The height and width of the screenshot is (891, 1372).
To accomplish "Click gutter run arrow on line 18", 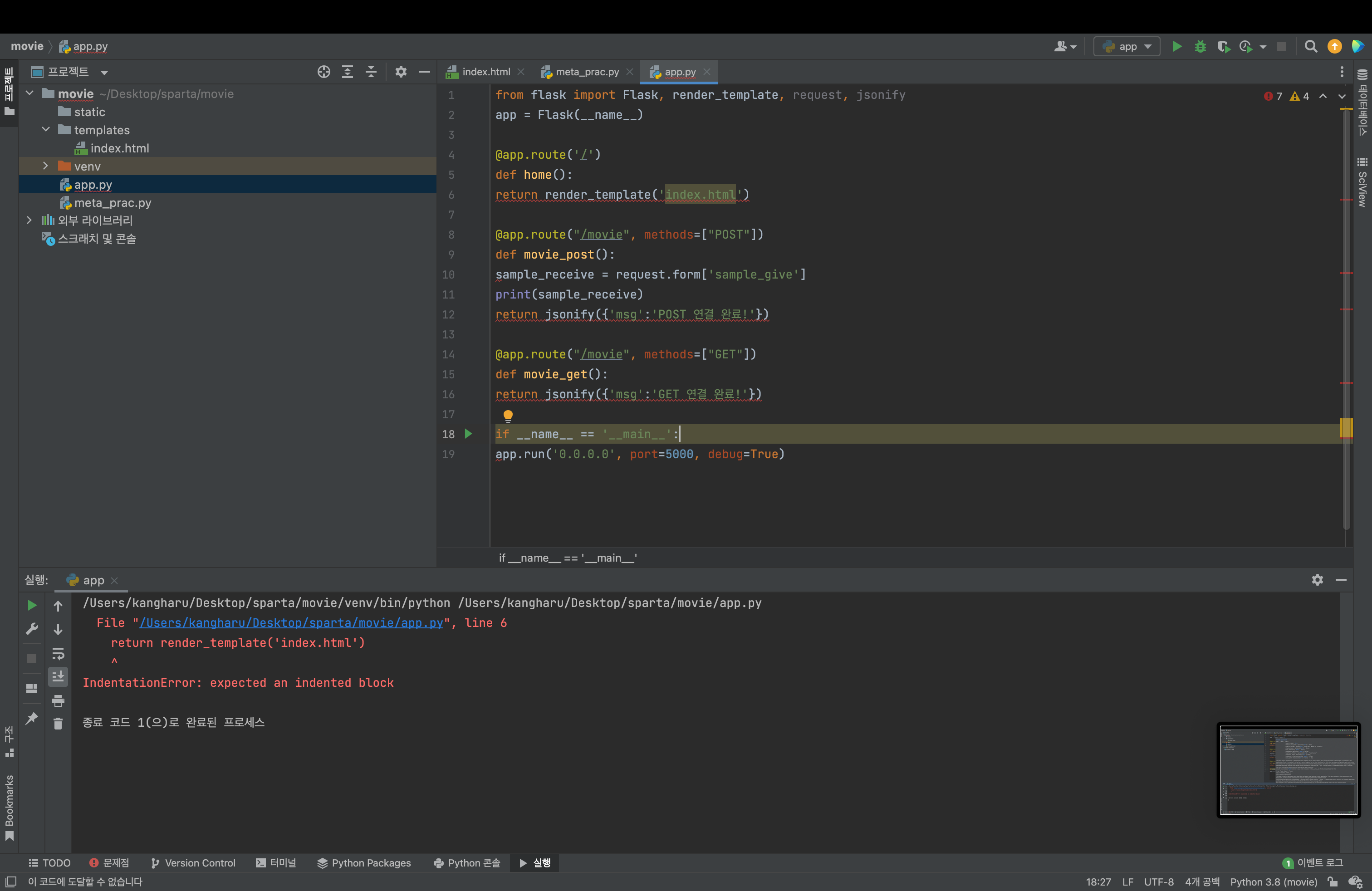I will [469, 434].
